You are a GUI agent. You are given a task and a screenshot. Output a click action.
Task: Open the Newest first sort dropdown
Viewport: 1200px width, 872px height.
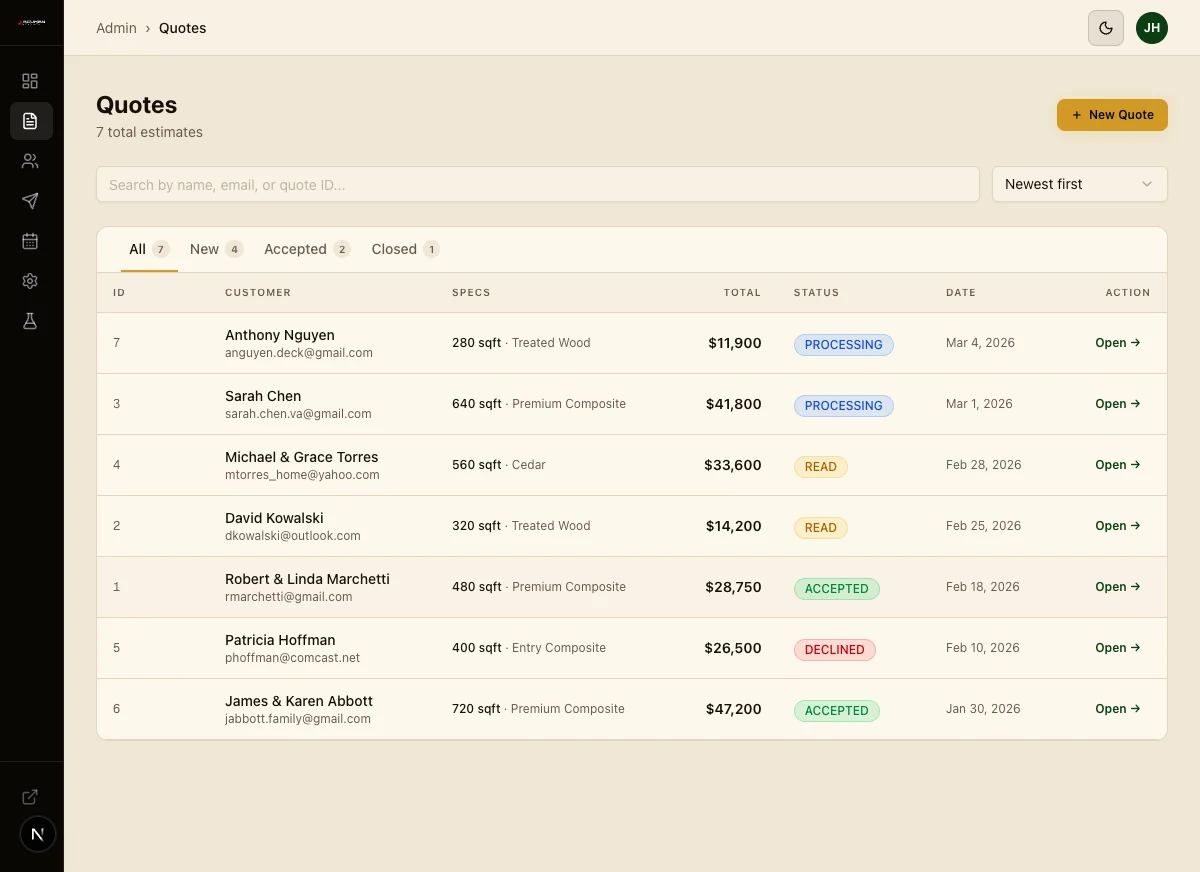click(1080, 184)
